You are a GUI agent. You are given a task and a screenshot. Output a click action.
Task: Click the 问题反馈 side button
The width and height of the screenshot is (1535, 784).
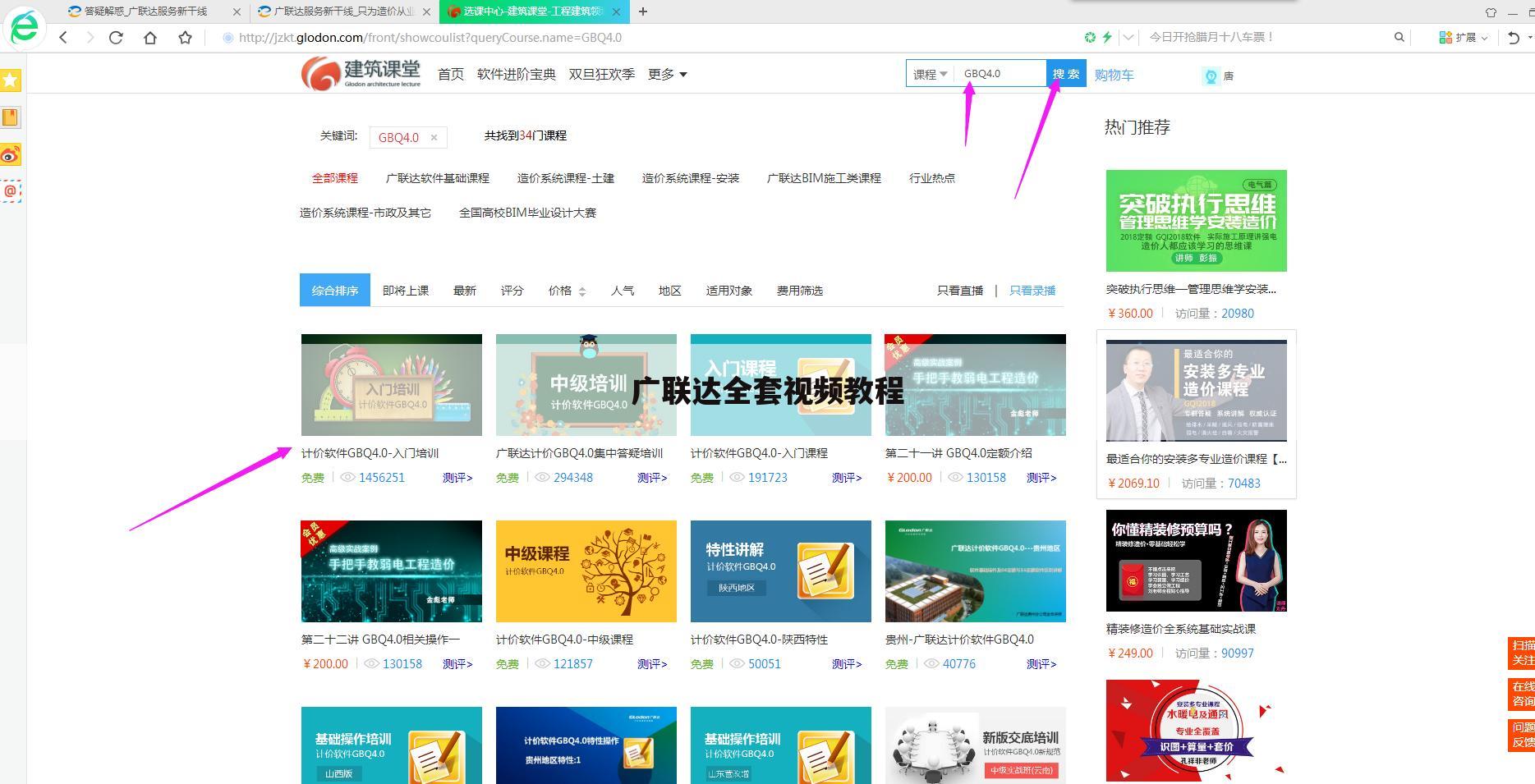point(1521,734)
